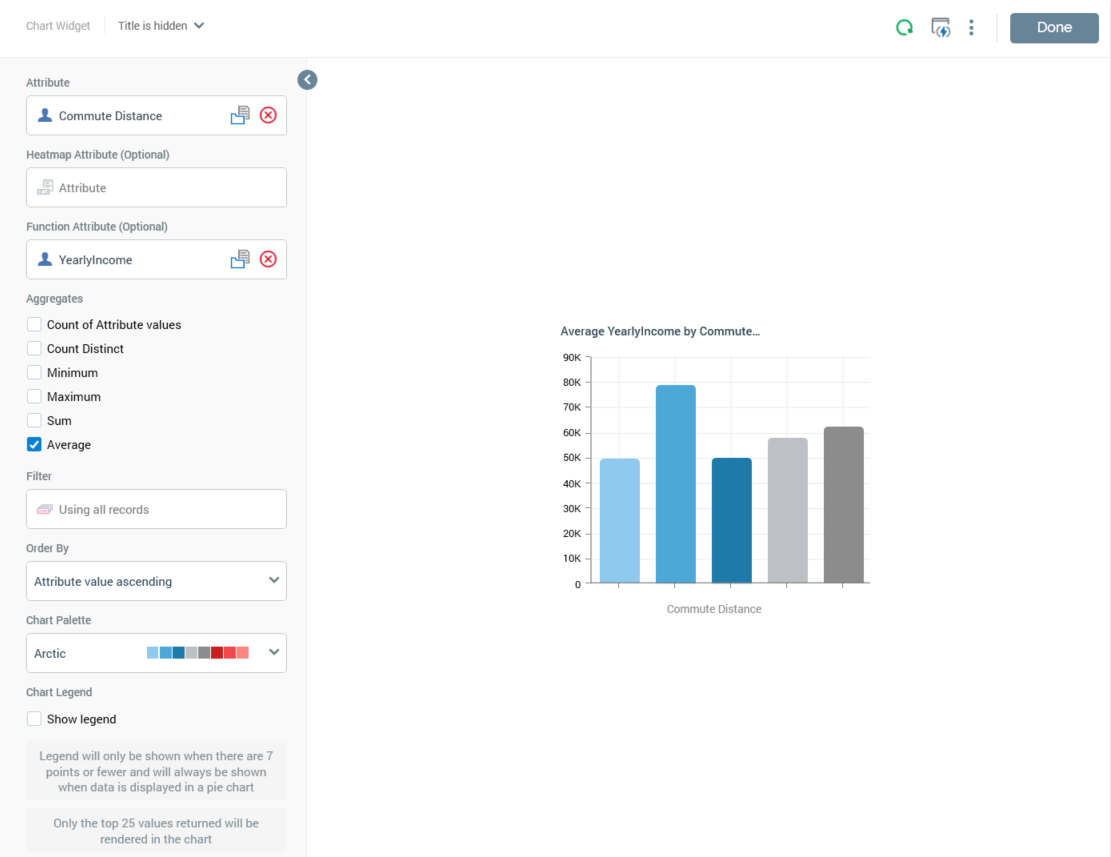Viewport: 1111px width, 857px height.
Task: Uncheck the Average aggregate
Action: (x=35, y=445)
